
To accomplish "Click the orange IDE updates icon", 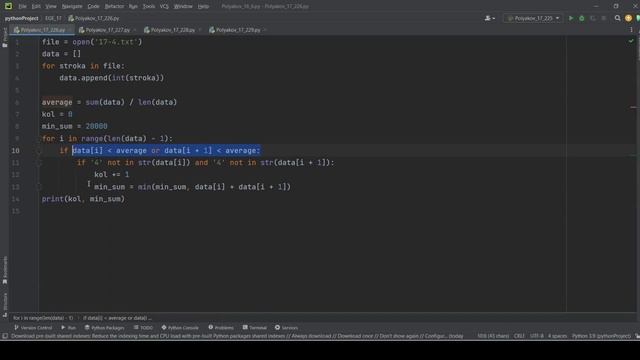I will pyautogui.click(x=629, y=18).
